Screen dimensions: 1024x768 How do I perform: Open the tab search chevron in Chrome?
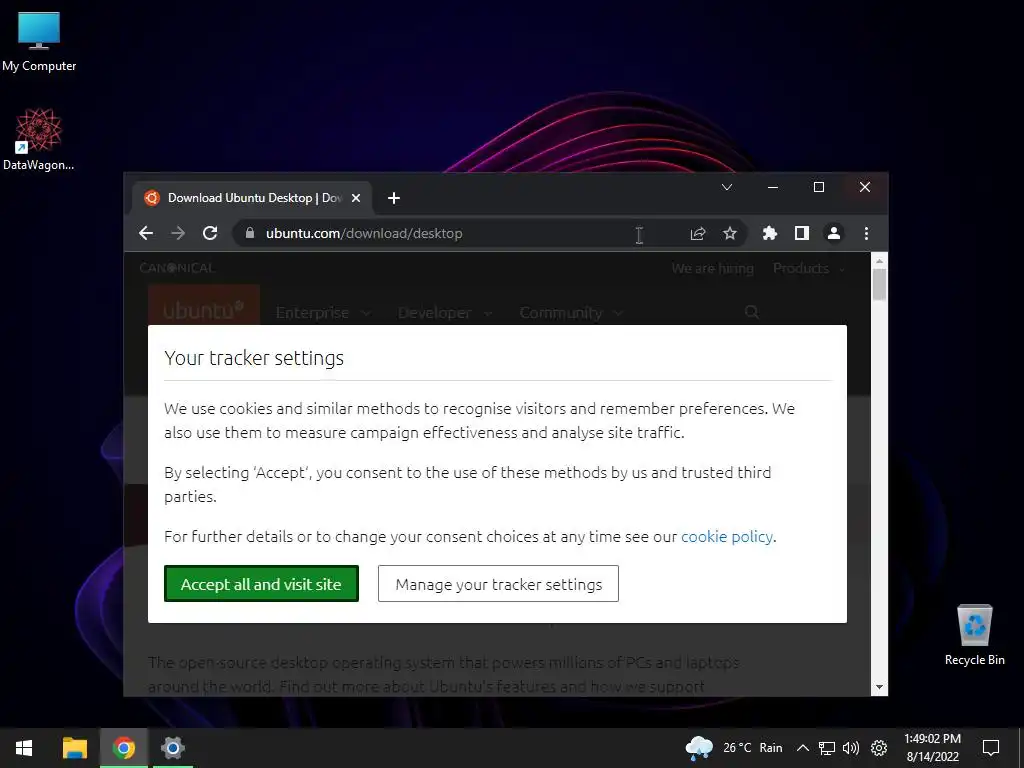pos(727,187)
